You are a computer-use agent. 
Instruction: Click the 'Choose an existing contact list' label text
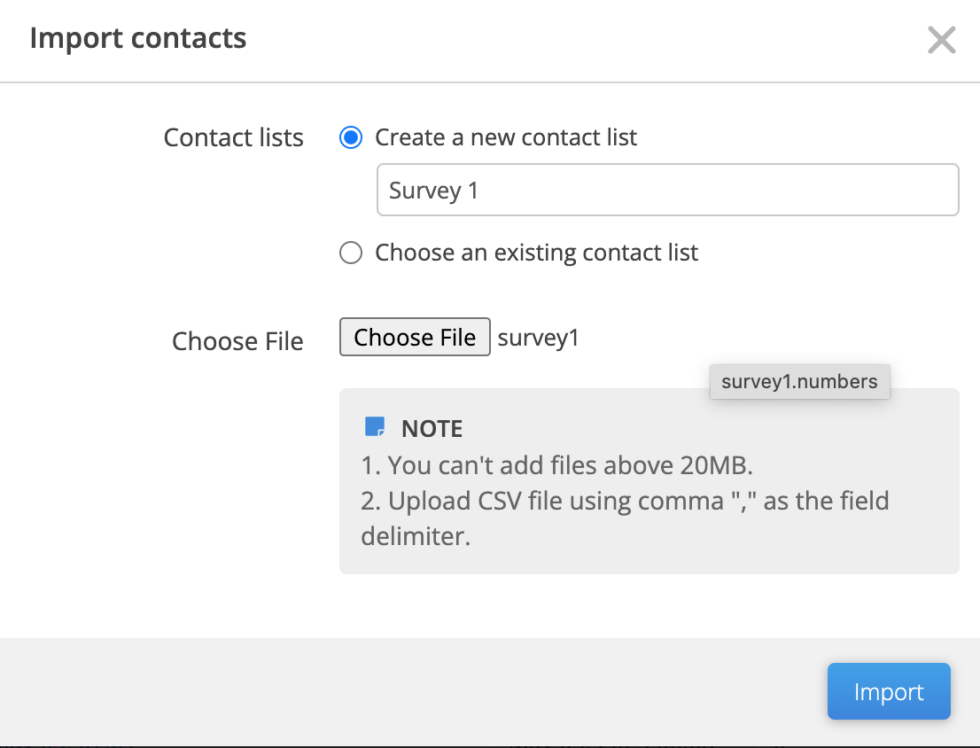536,253
